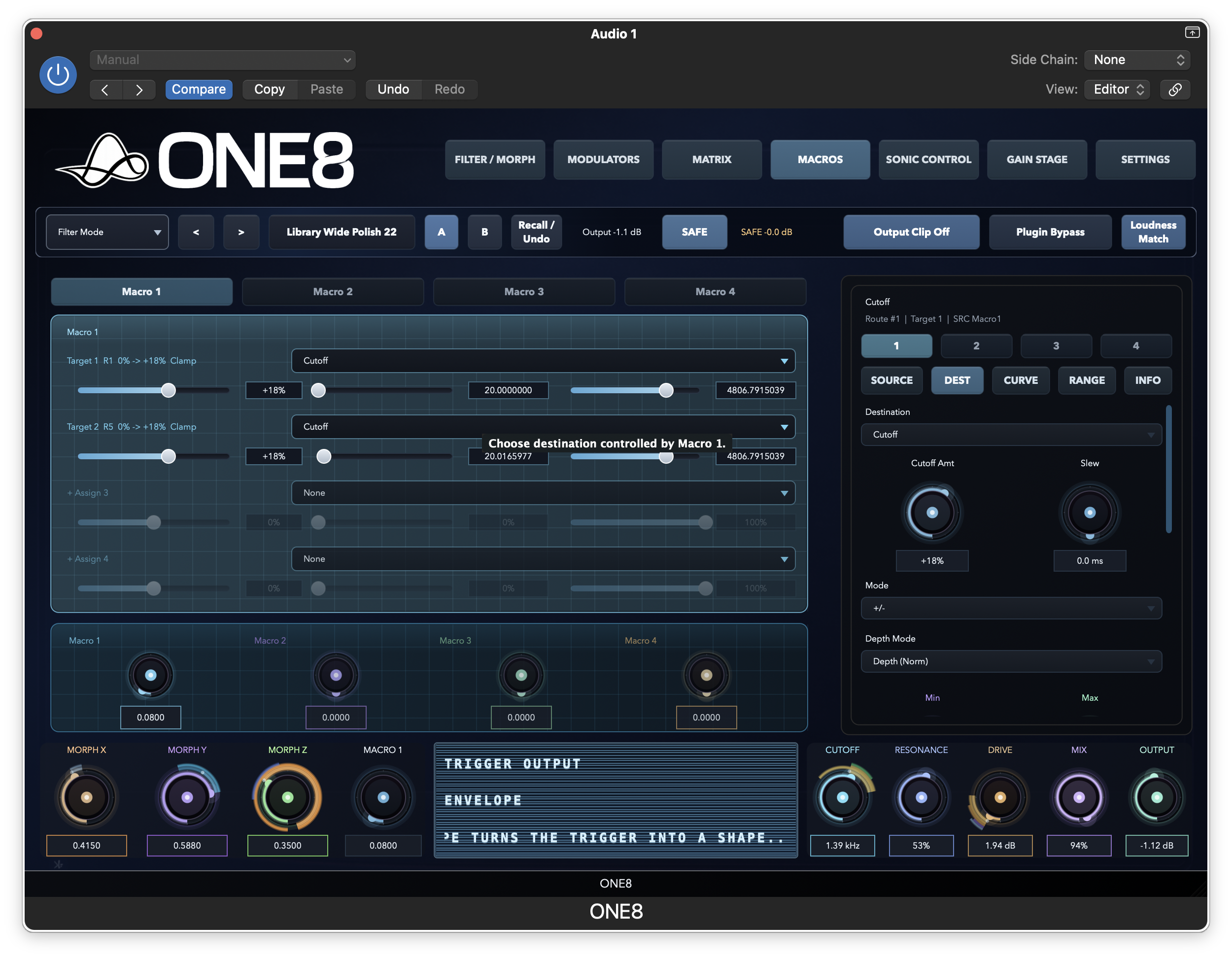The height and width of the screenshot is (959, 1232).
Task: Toggle Output Clip Off
Action: (x=911, y=232)
